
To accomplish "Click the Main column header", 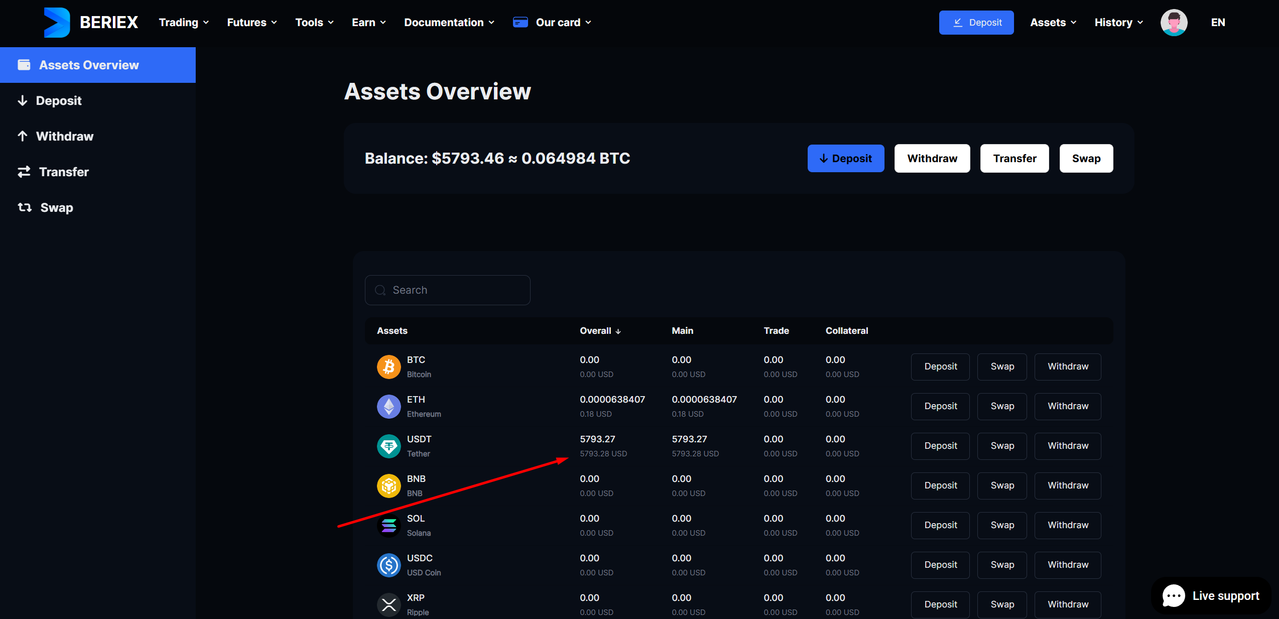I will [682, 331].
